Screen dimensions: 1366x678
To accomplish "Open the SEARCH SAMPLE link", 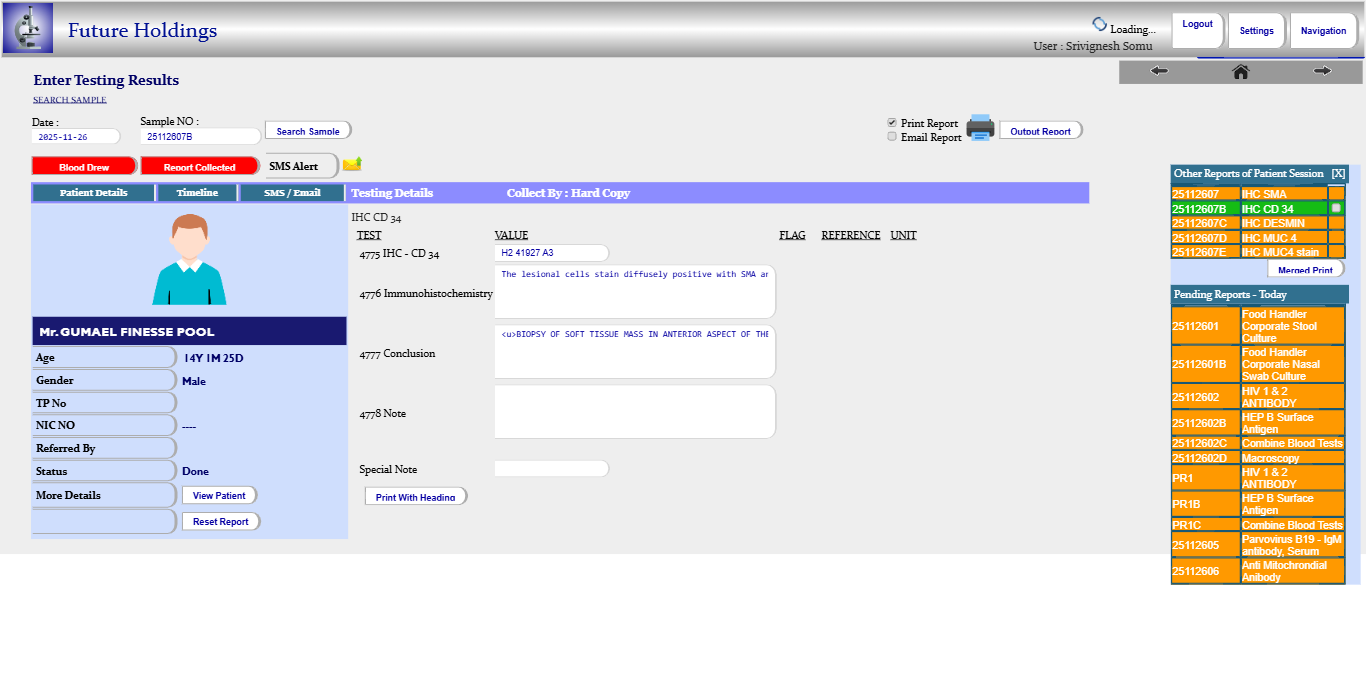I will pos(70,100).
